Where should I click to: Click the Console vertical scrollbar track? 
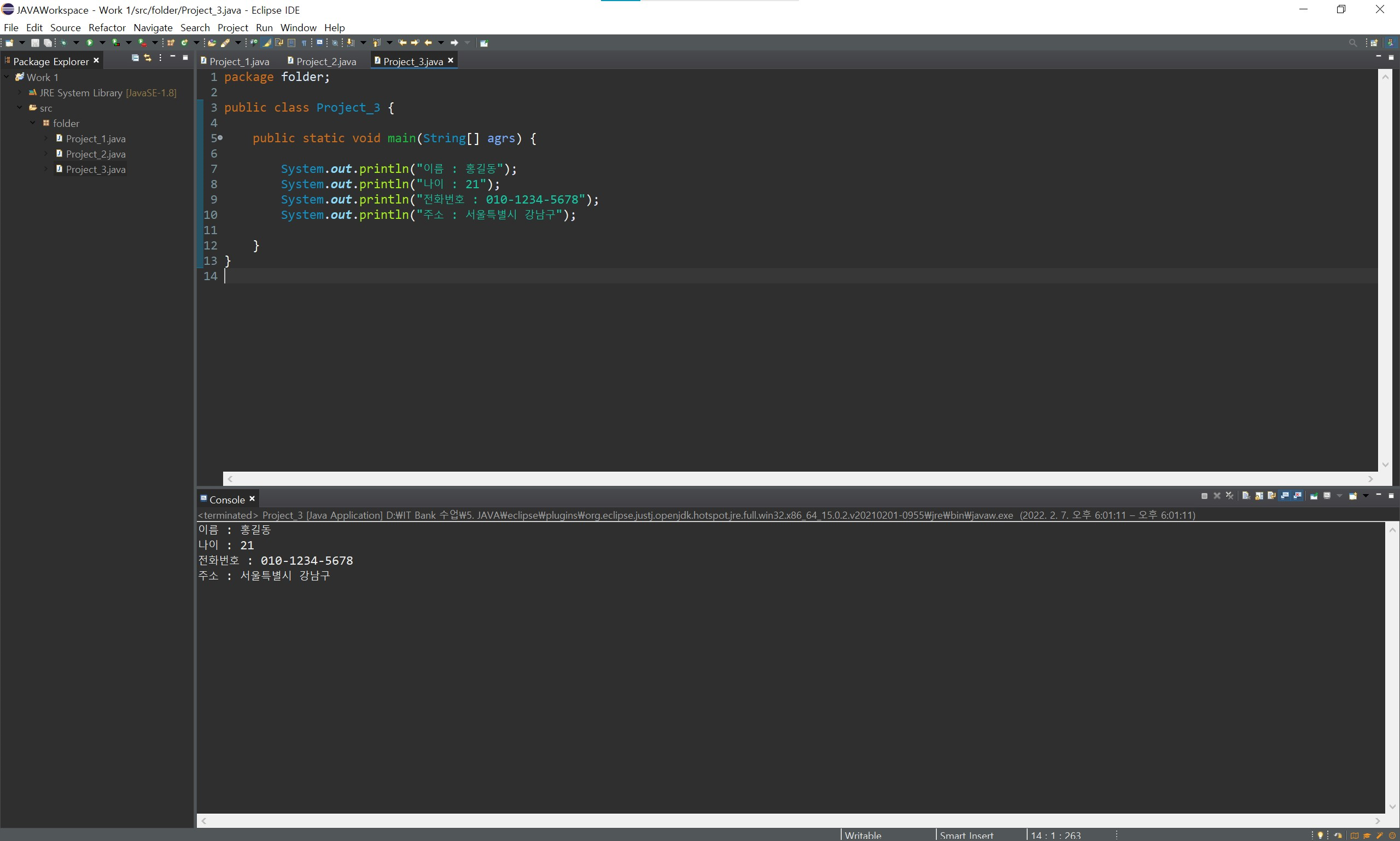click(x=1392, y=669)
